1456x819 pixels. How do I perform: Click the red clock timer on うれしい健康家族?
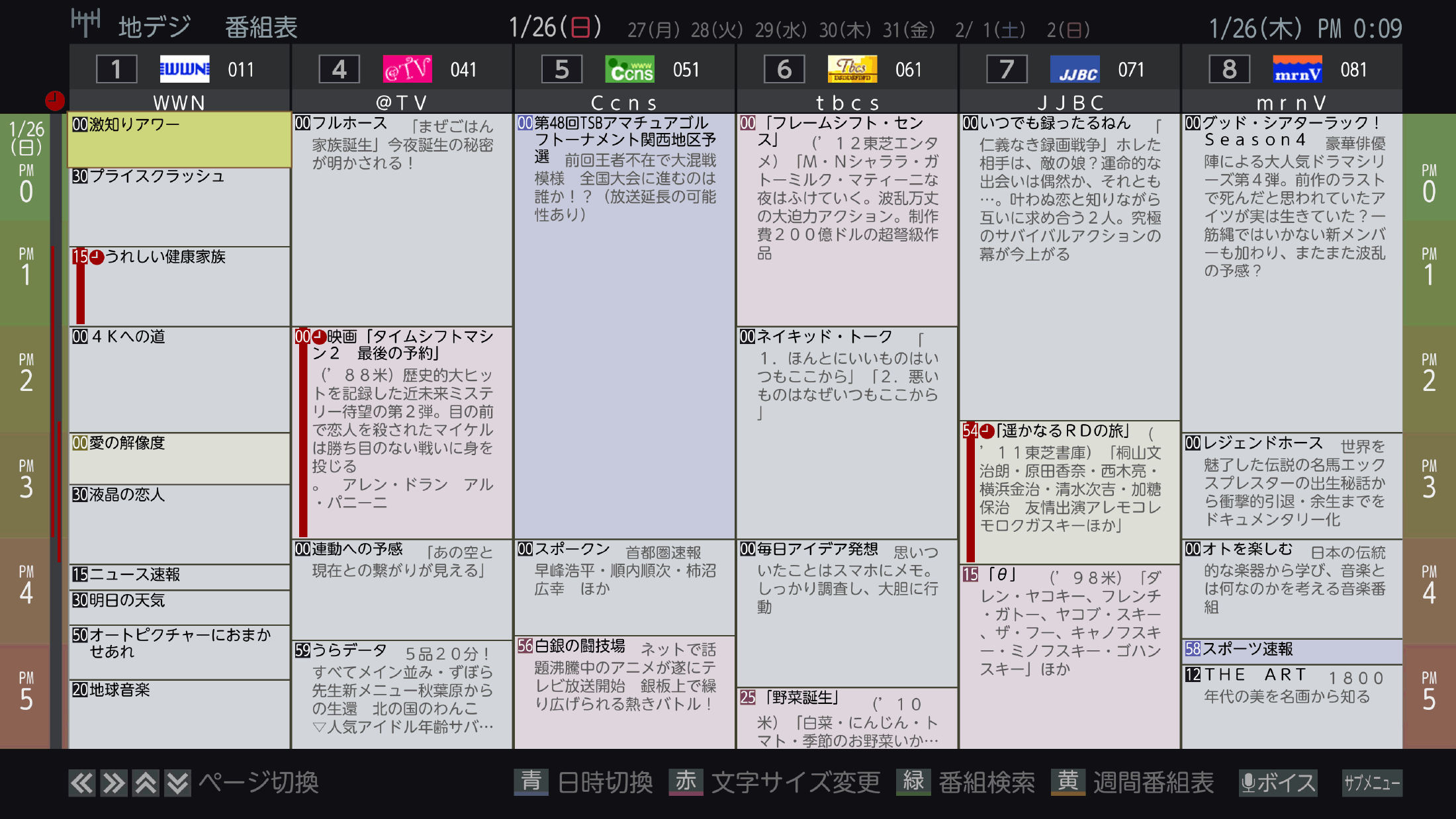coord(97,258)
